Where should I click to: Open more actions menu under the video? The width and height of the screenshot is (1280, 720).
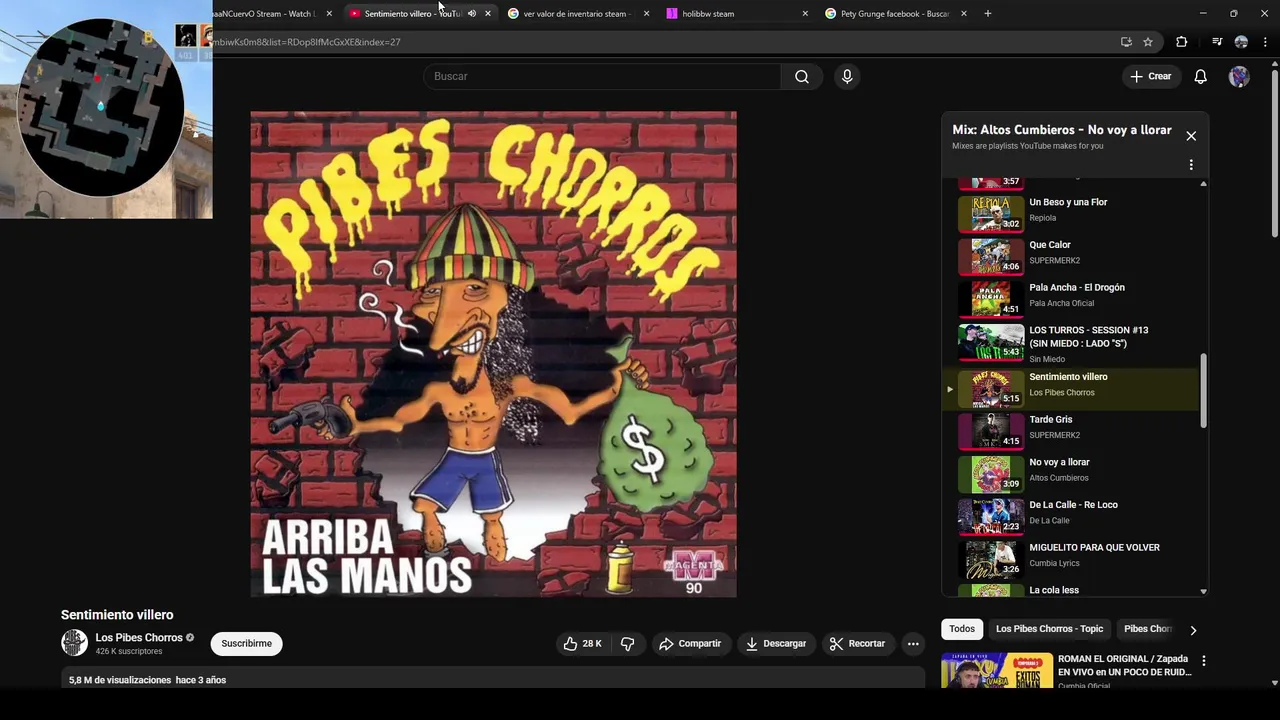click(x=913, y=644)
